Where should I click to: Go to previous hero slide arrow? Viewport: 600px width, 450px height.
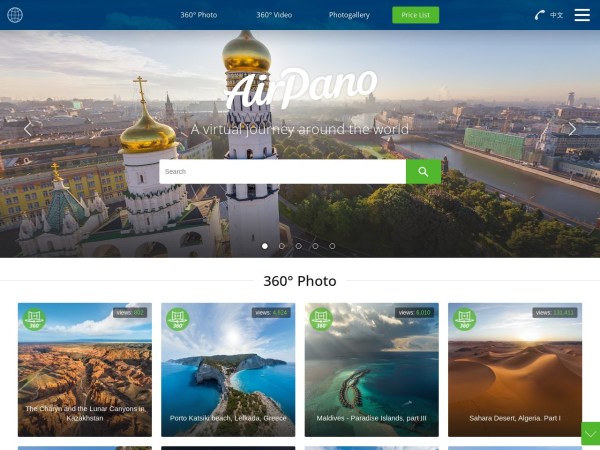[x=28, y=129]
